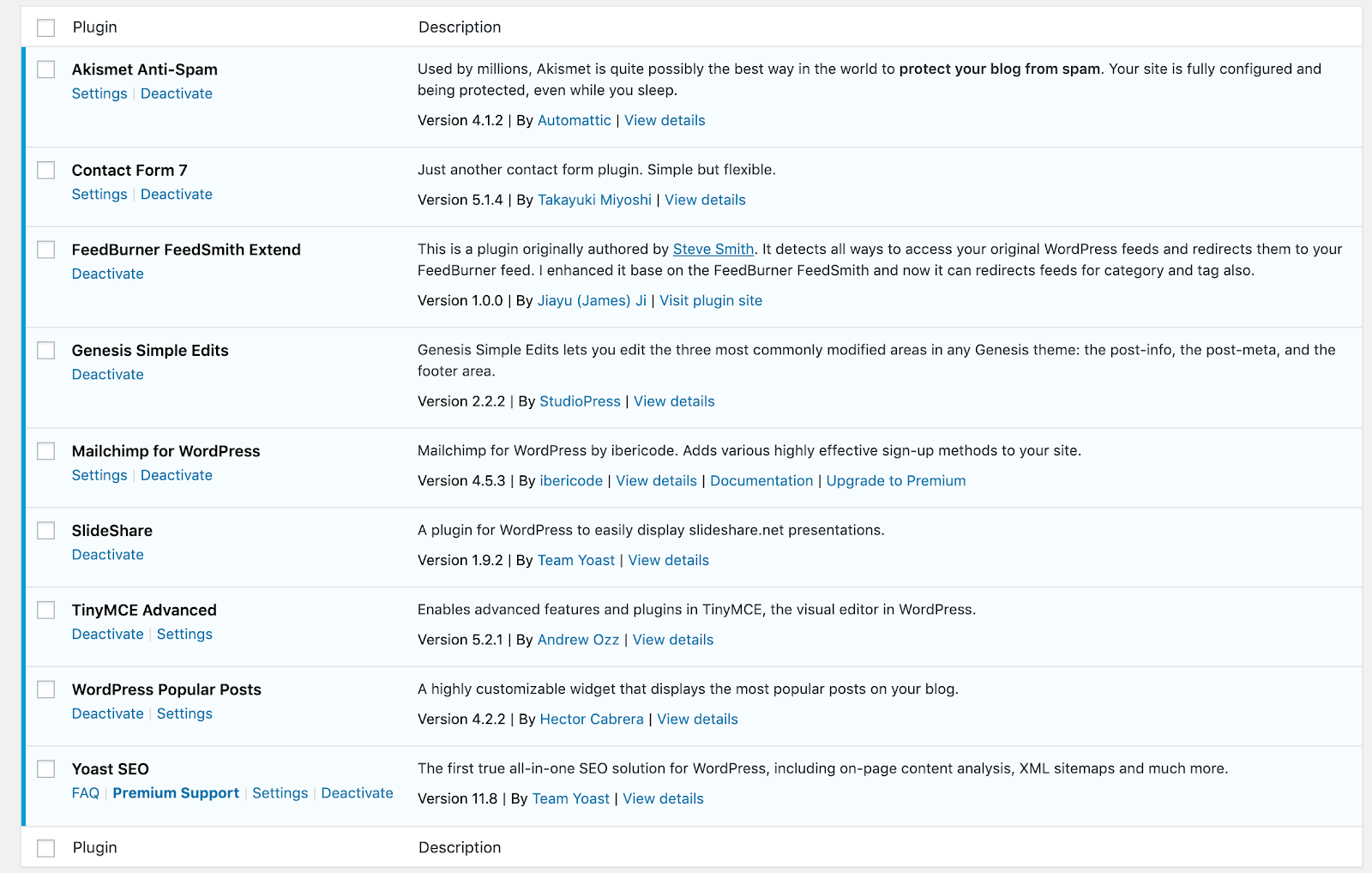Open Mailchimp Documentation link
This screenshot has width=1372, height=873.
[x=761, y=480]
